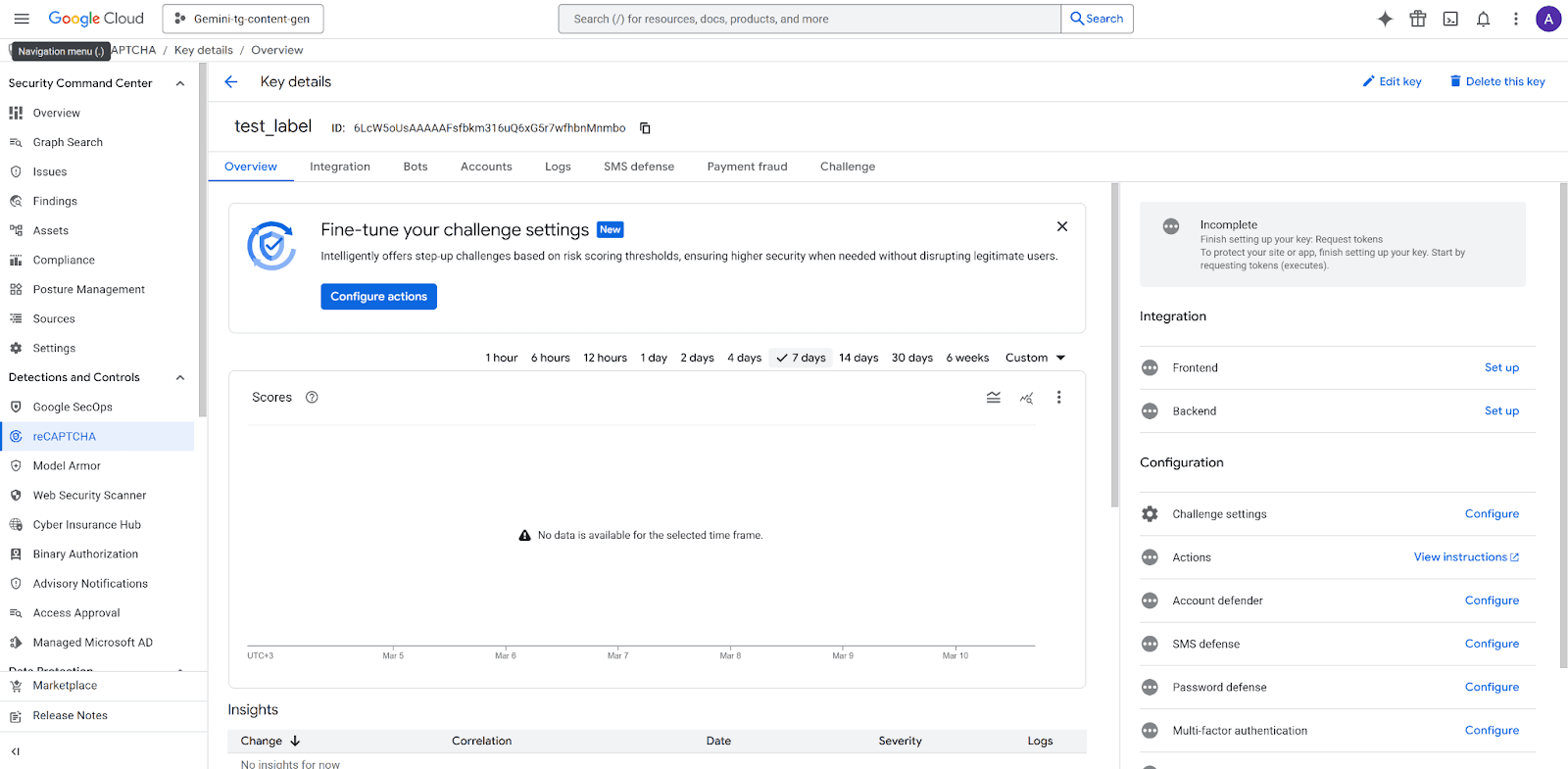The width and height of the screenshot is (1568, 769).
Task: Click the Scores help question icon
Action: [x=312, y=398]
